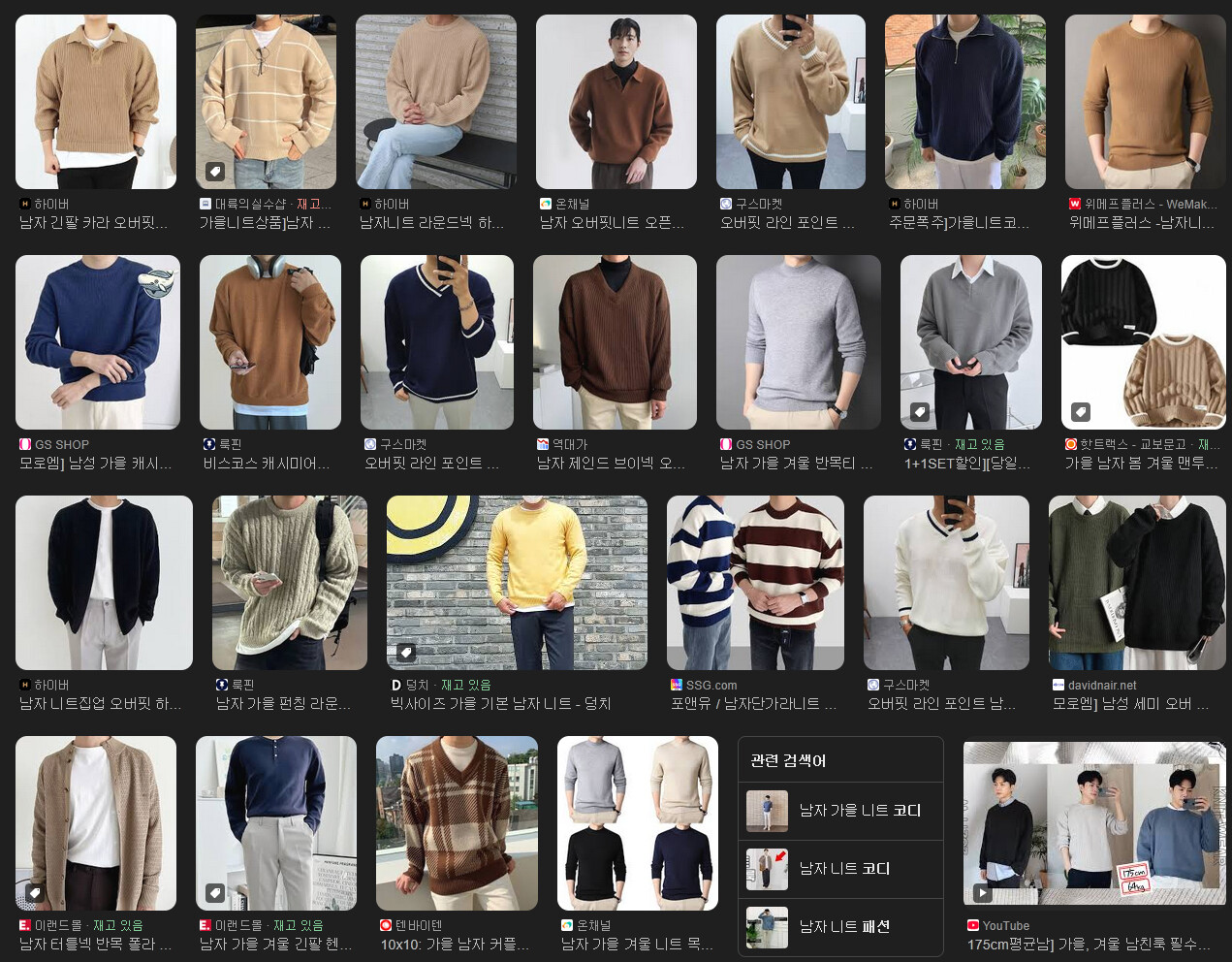Click the 룩핀 favicon above 남자 가을 펀칭 라운
This screenshot has height=962, width=1232.
click(222, 685)
